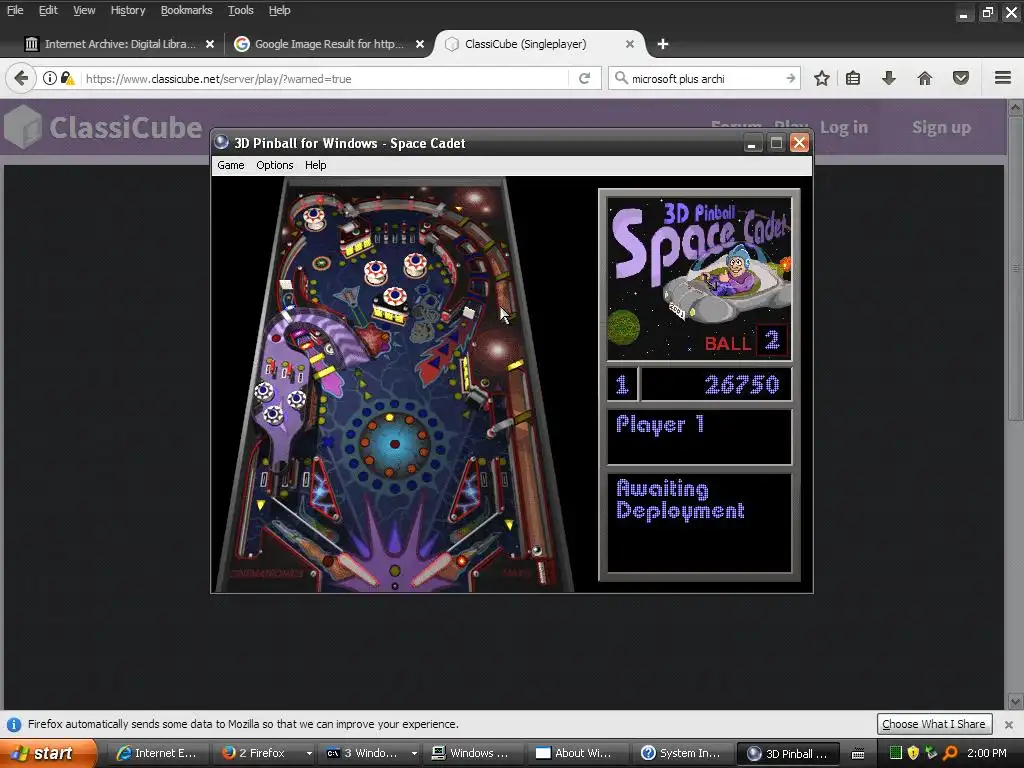Viewport: 1024px width, 768px height.
Task: Open the 3 Windows command prompt taskbar group
Action: click(x=370, y=753)
